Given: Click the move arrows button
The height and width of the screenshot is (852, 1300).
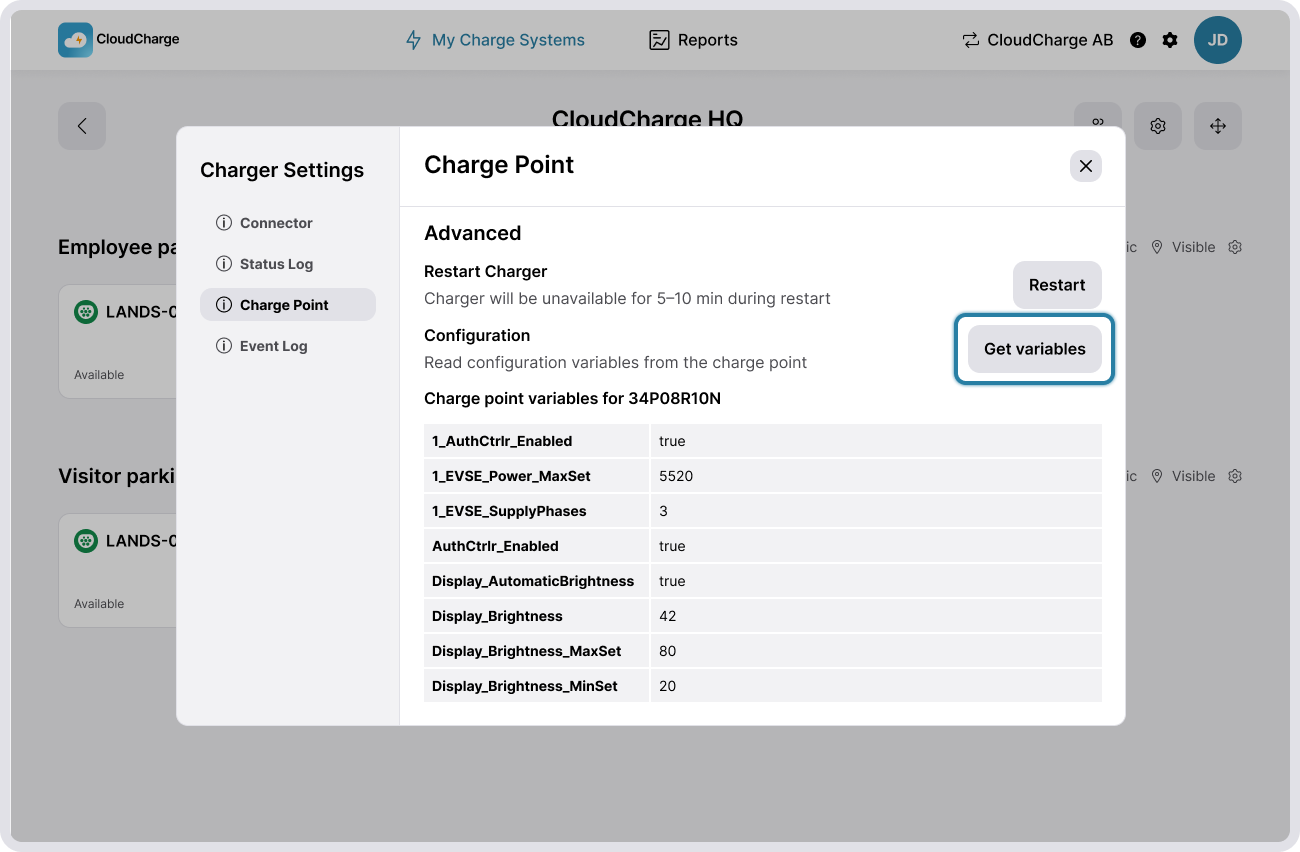Looking at the screenshot, I should click(x=1218, y=126).
